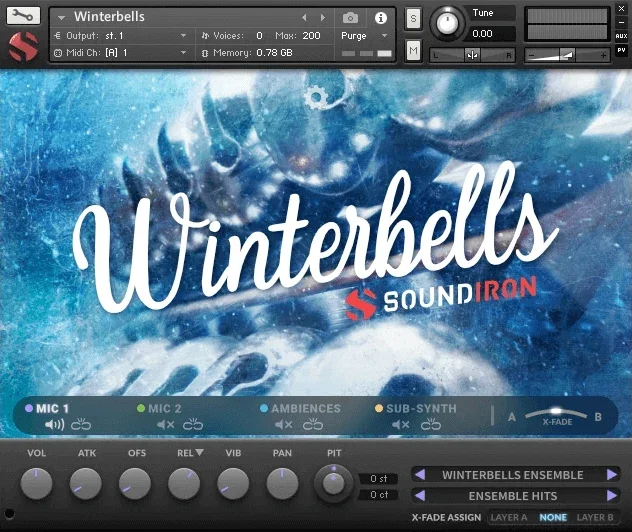Collapse the Winterbells instrument header triangle

[x=61, y=17]
